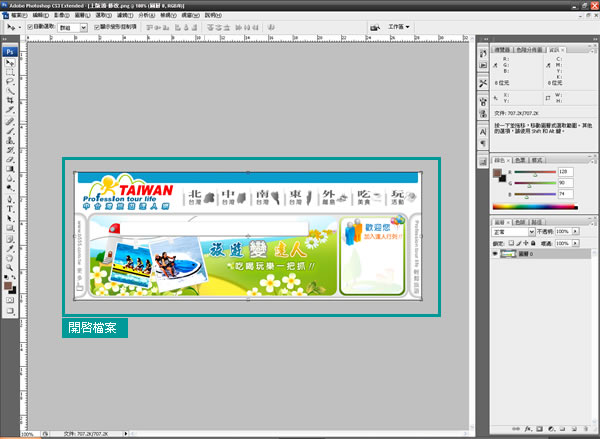The height and width of the screenshot is (439, 600).
Task: Open status bar info arrow
Action: tap(126, 434)
